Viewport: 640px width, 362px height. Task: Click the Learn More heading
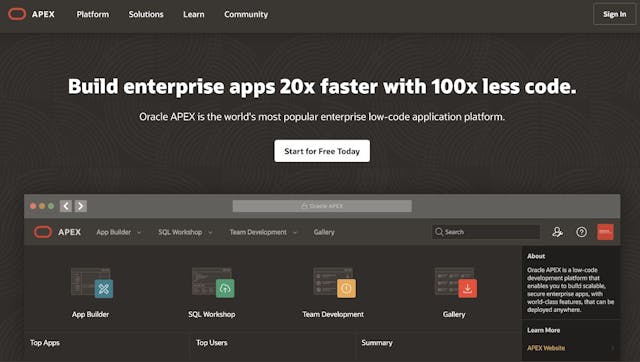tap(543, 330)
